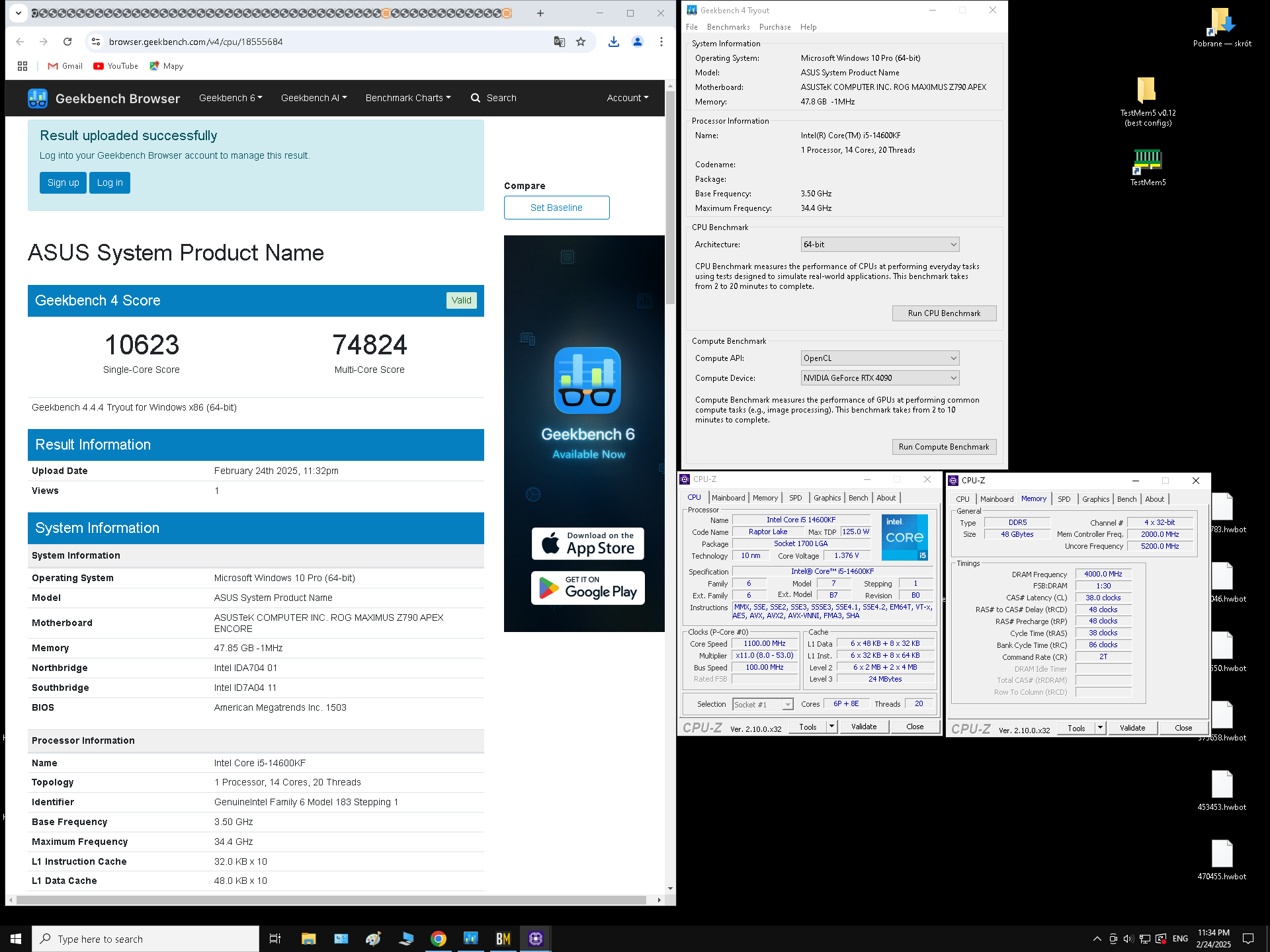
Task: Click the Windows taskbar search box
Action: (146, 939)
